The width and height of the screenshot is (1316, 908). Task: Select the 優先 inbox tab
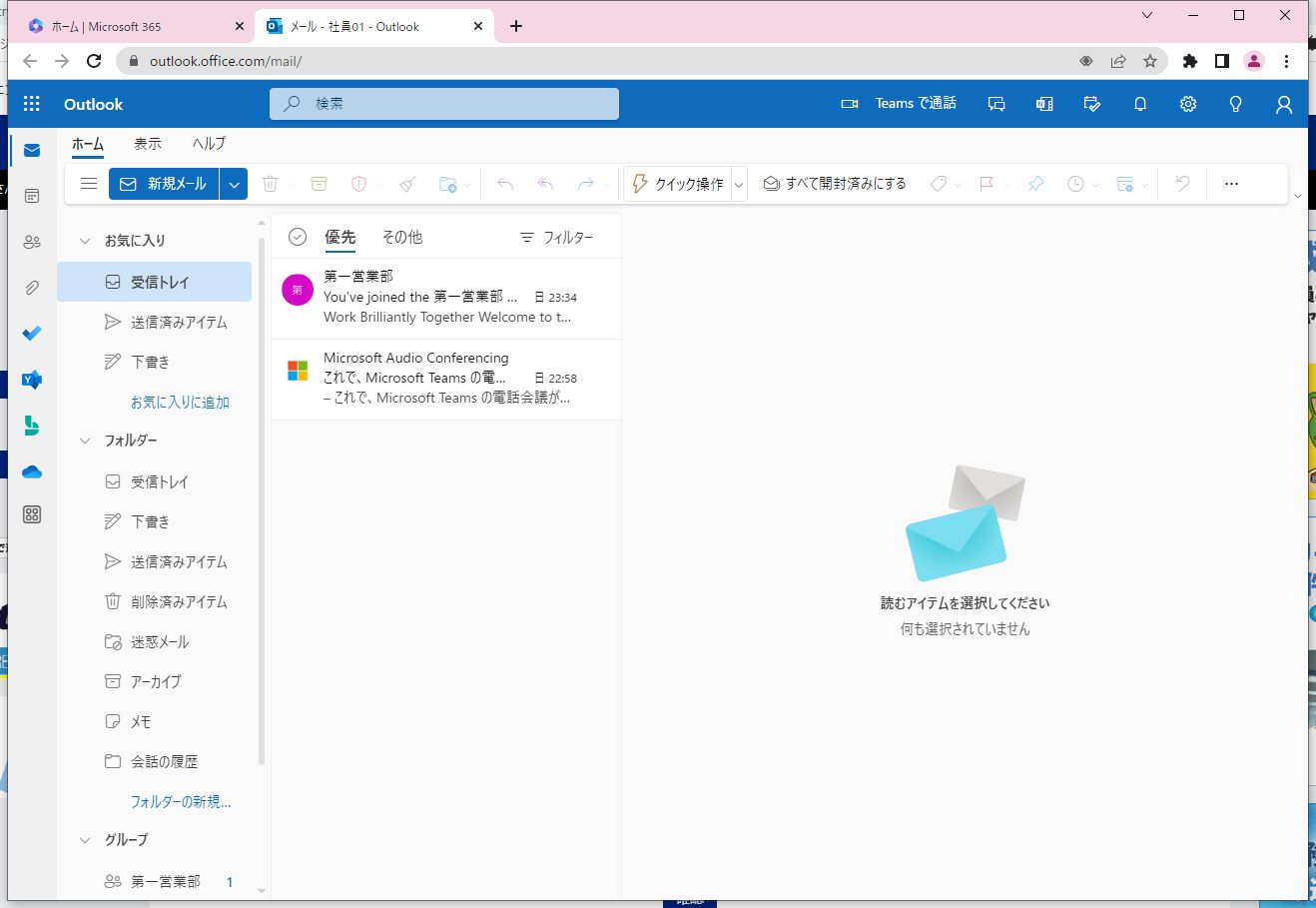click(340, 238)
